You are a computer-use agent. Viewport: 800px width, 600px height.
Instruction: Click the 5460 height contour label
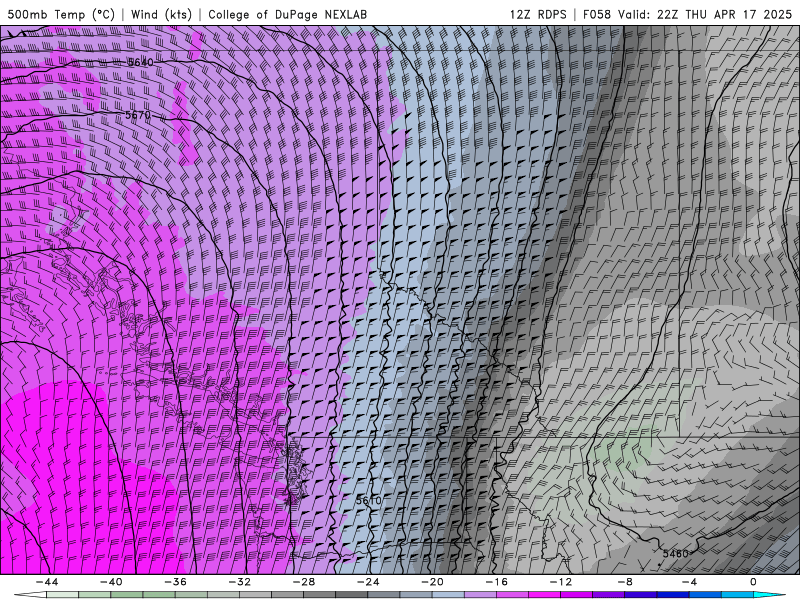coord(676,554)
